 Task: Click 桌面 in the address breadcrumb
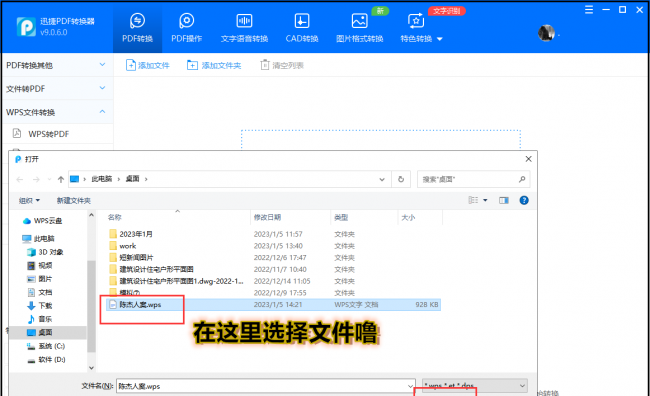click(132, 179)
